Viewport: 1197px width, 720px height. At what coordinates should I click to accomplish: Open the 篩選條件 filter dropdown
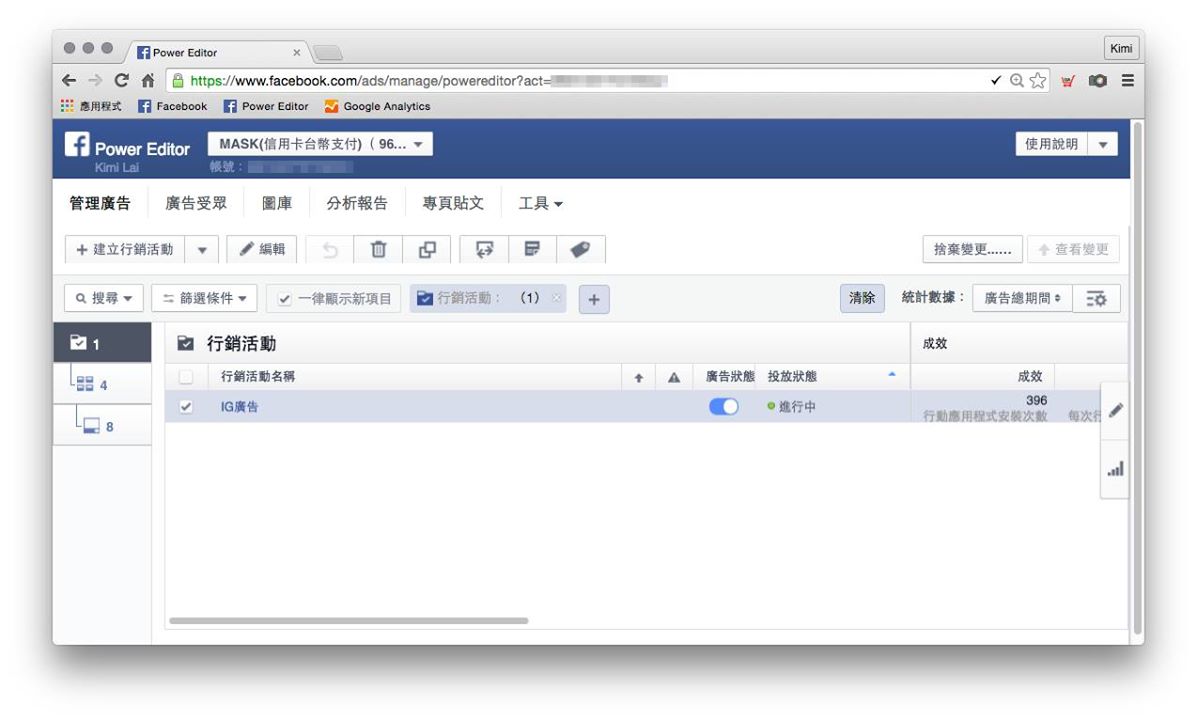pyautogui.click(x=205, y=299)
